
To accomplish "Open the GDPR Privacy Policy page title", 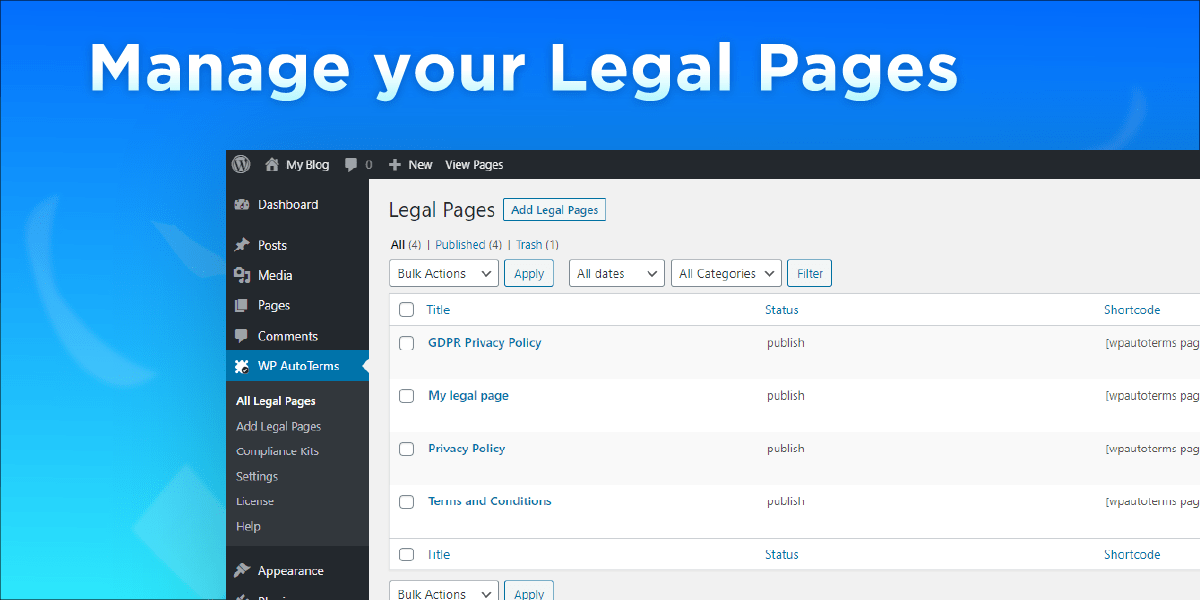I will click(485, 342).
